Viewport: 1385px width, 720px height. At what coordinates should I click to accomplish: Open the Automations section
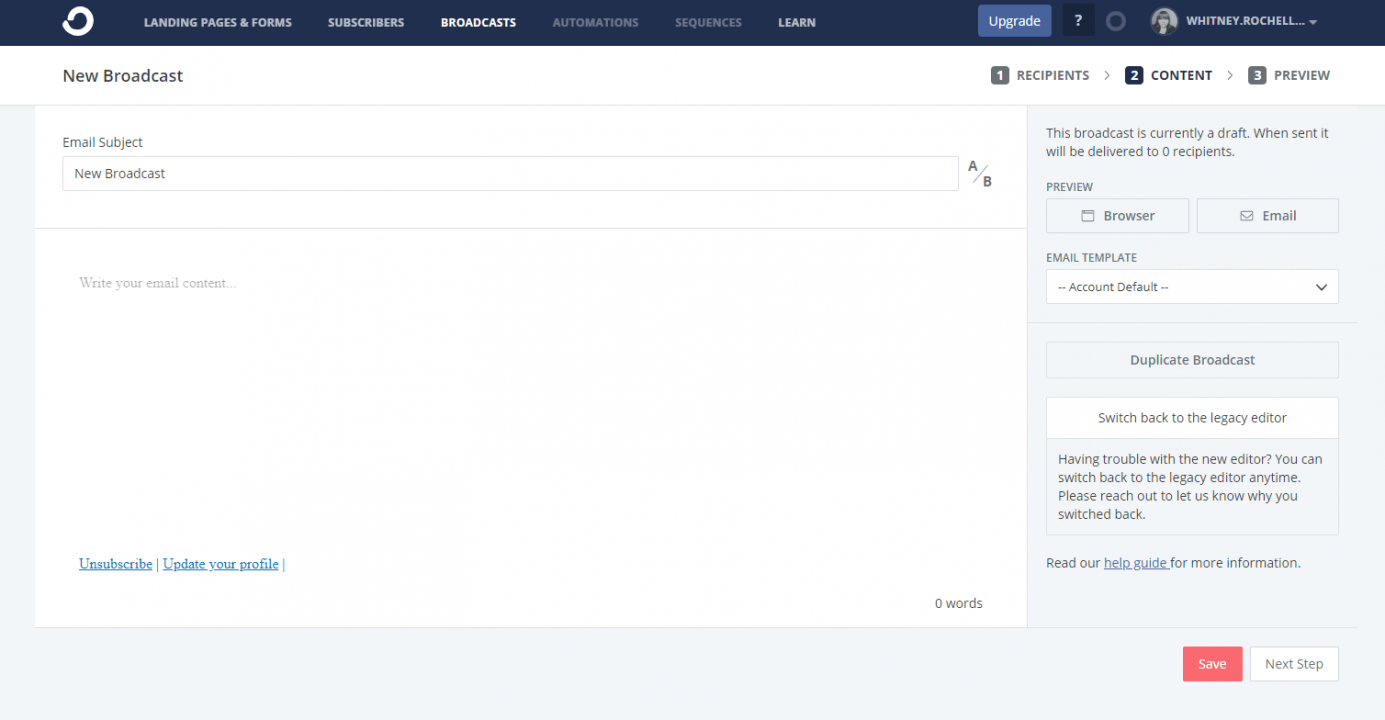click(x=595, y=22)
